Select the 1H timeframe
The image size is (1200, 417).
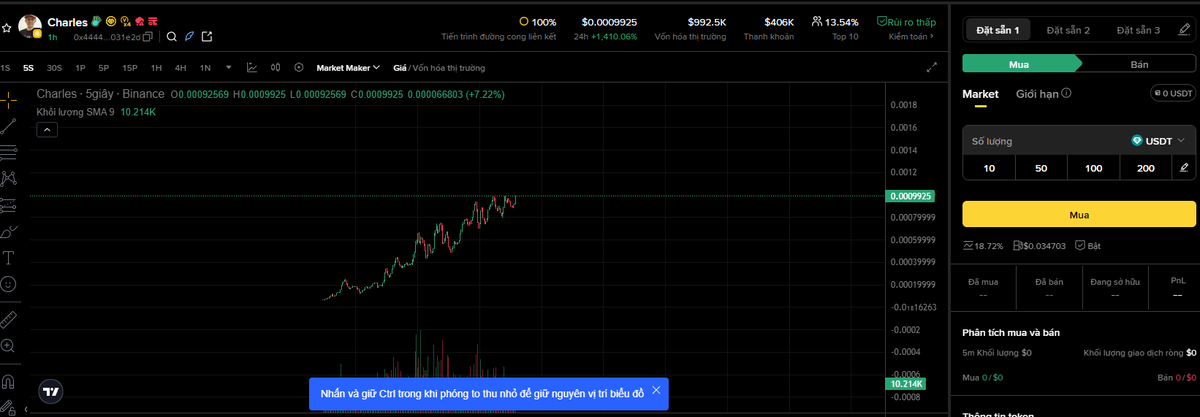coord(156,68)
